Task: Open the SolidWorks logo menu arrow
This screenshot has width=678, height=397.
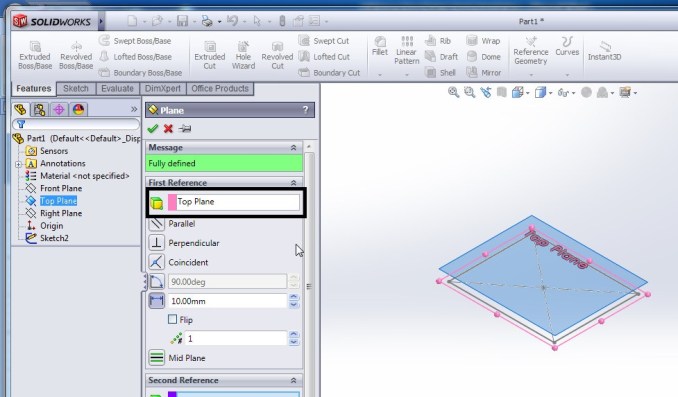Action: pyautogui.click(x=101, y=21)
